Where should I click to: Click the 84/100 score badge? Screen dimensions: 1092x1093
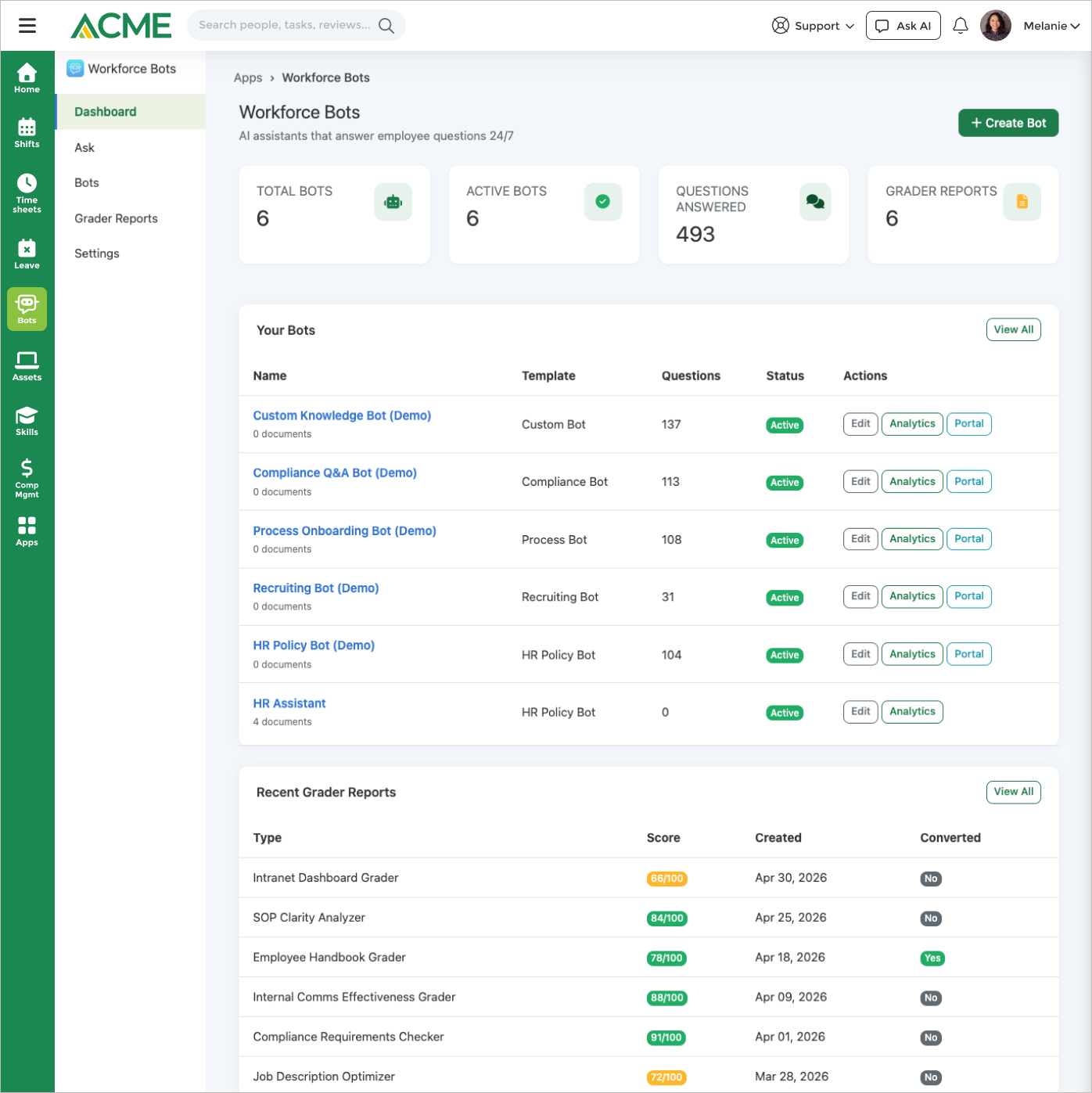click(x=667, y=919)
